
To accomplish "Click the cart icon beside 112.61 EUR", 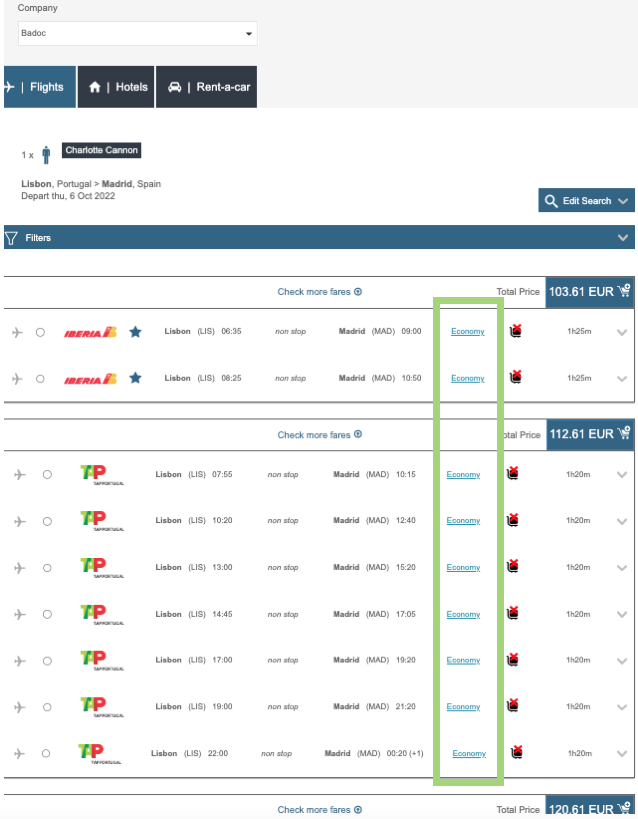I will 625,434.
